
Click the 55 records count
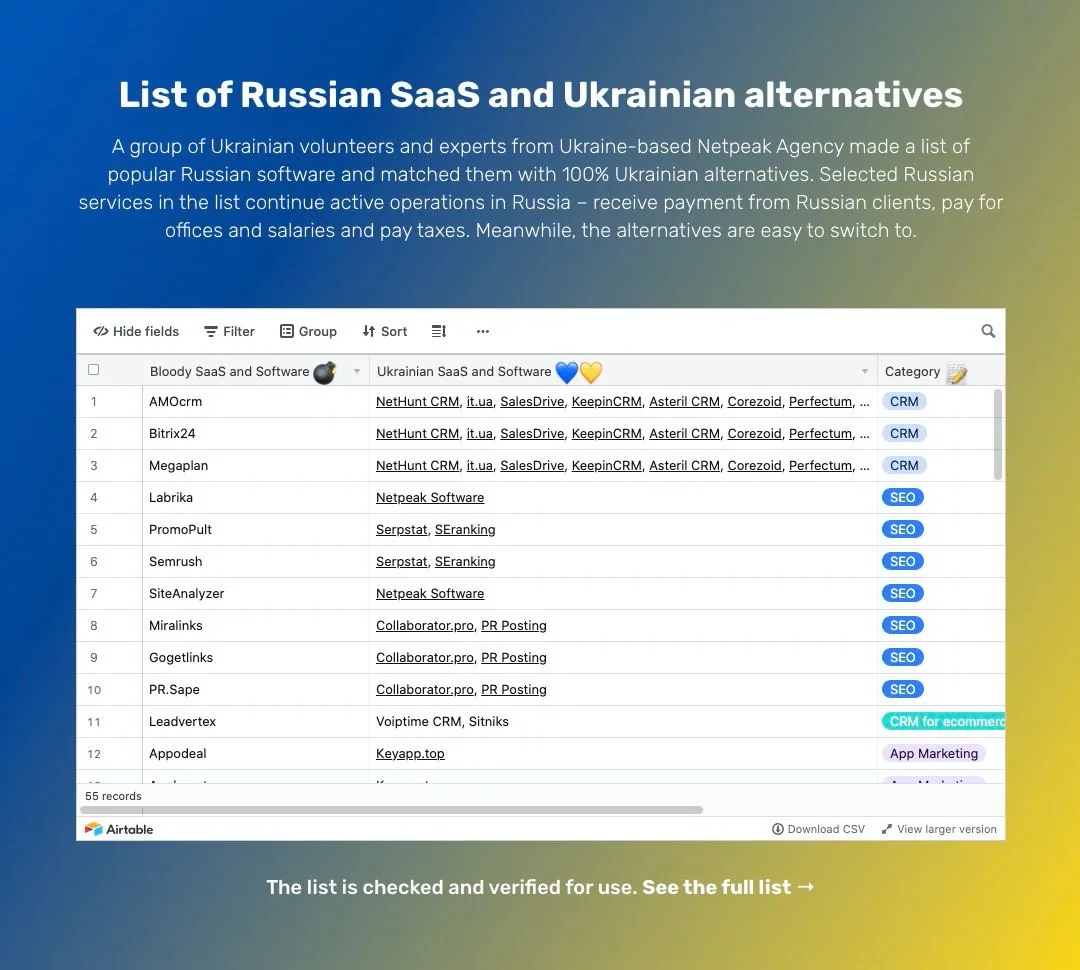pos(113,796)
